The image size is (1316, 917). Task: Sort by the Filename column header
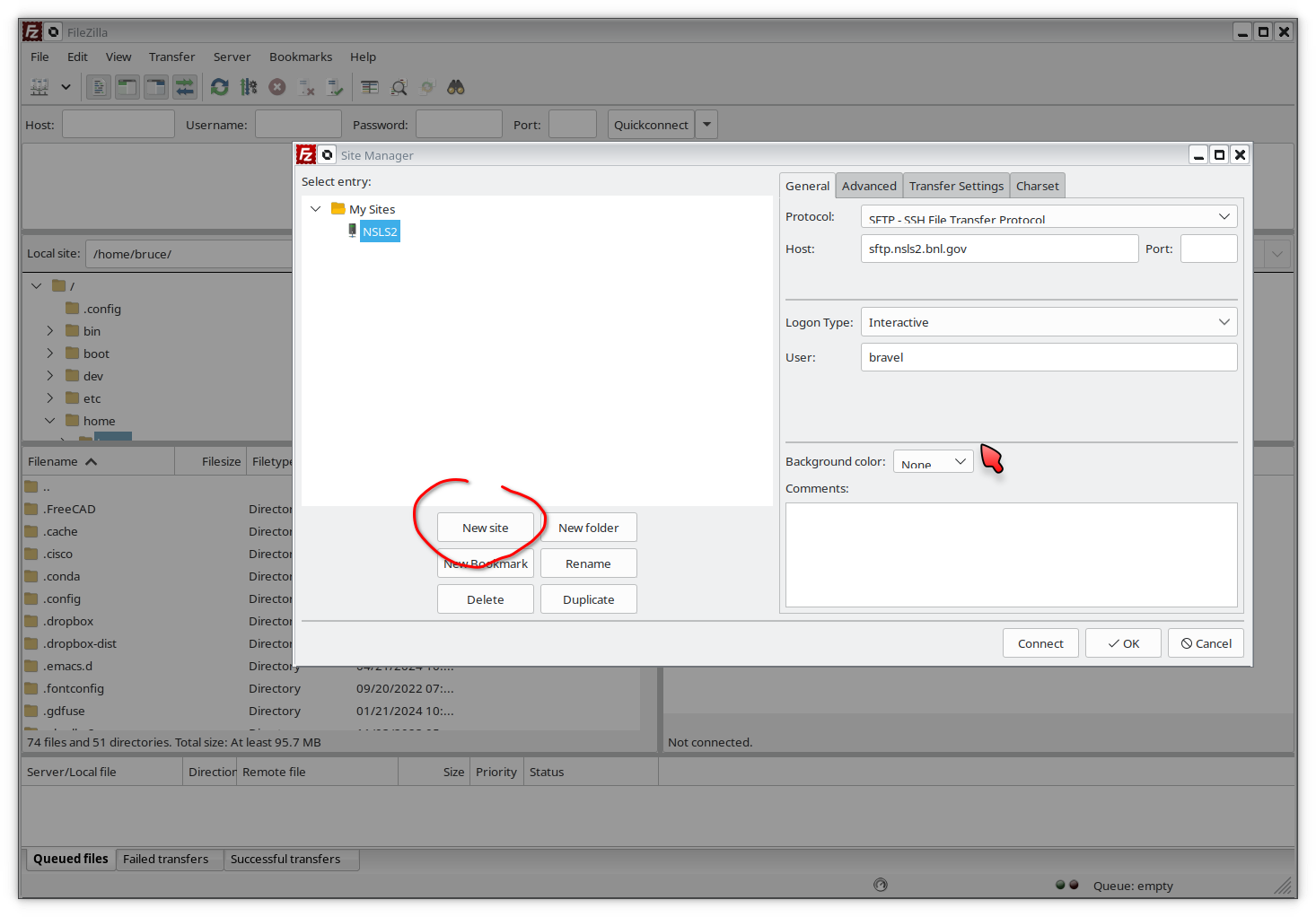[99, 461]
